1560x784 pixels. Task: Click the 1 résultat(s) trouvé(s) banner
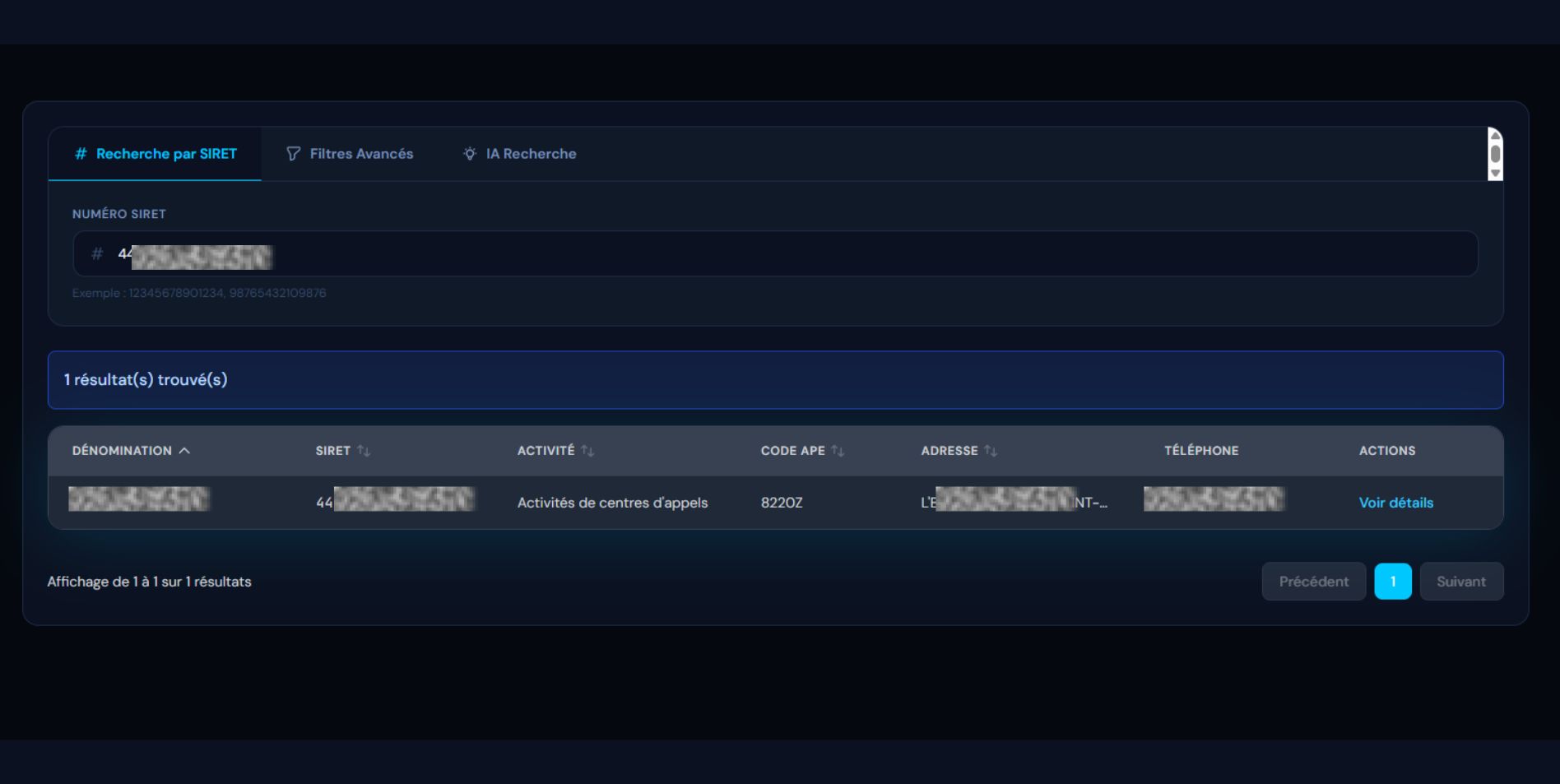775,380
